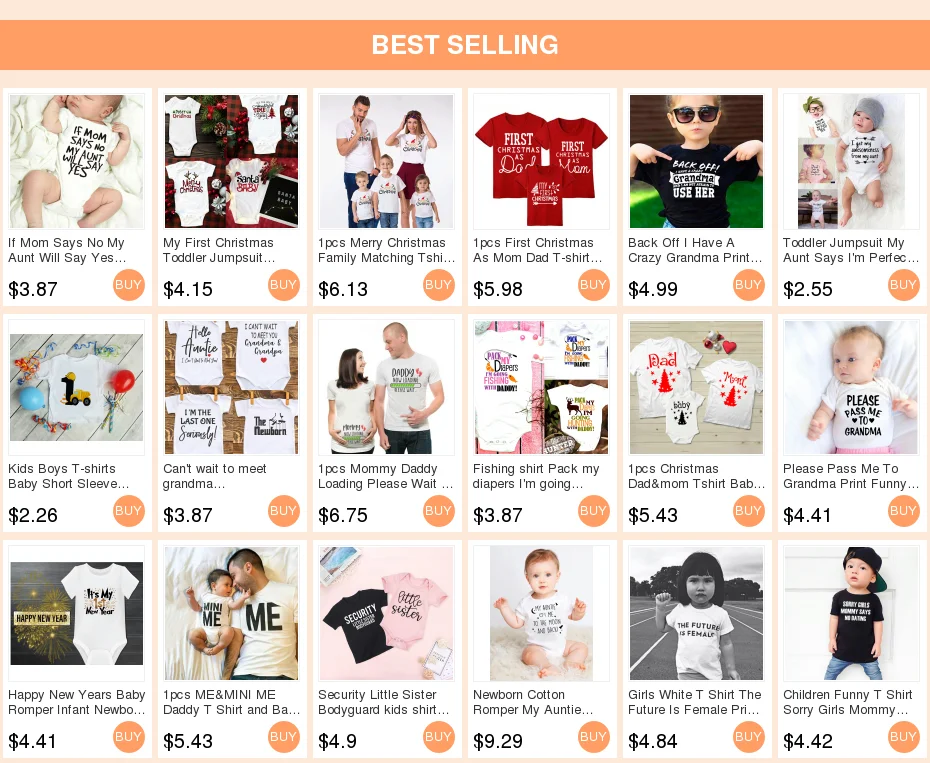Click BUY button for $3.87 aunt romper

point(129,285)
